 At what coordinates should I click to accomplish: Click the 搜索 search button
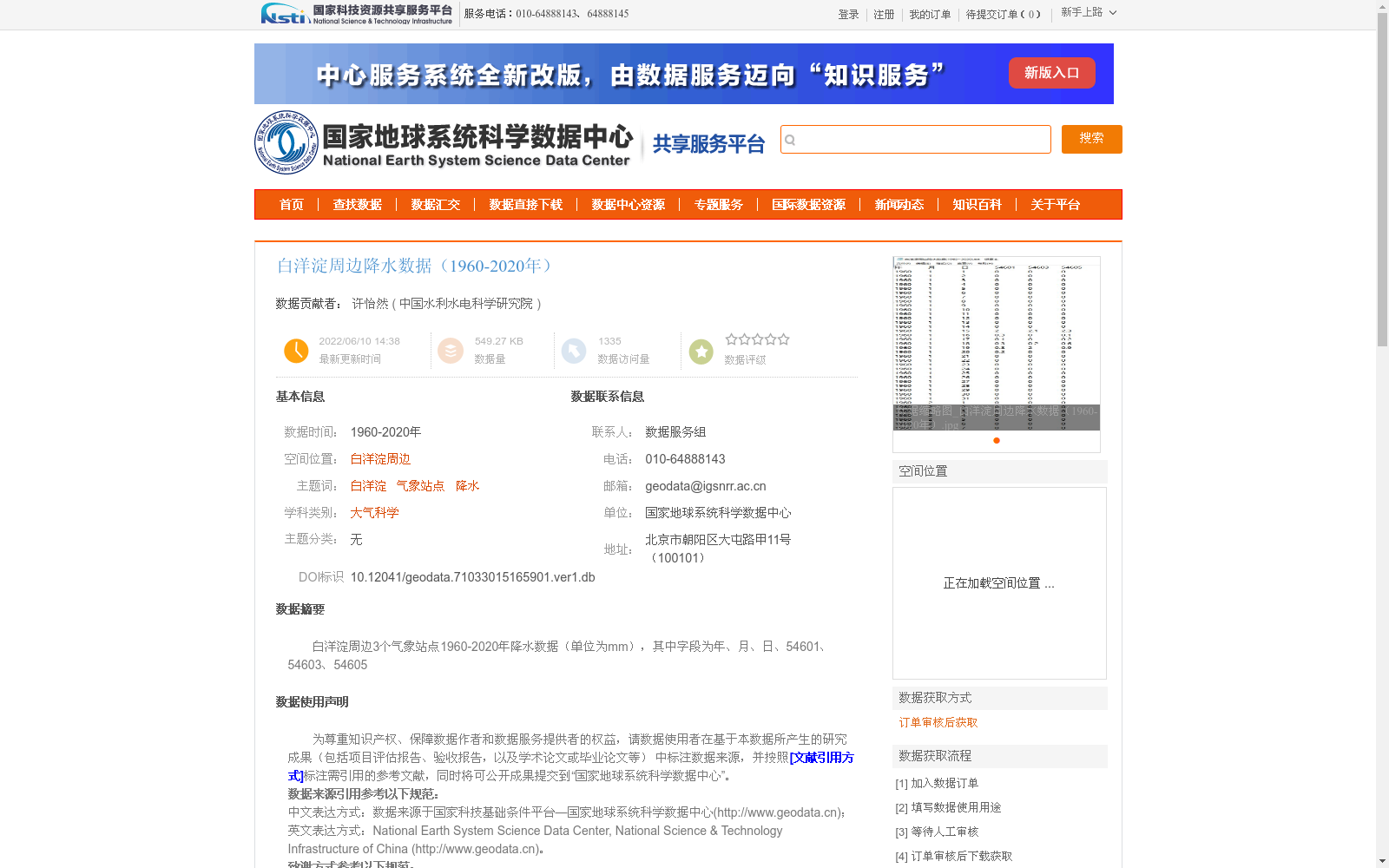[x=1092, y=139]
